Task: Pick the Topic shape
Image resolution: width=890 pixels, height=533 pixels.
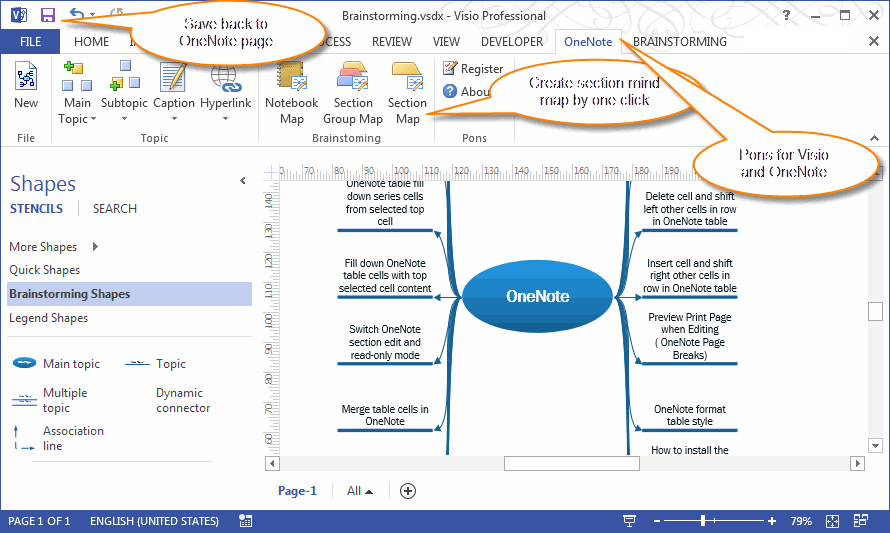Action: tap(155, 363)
